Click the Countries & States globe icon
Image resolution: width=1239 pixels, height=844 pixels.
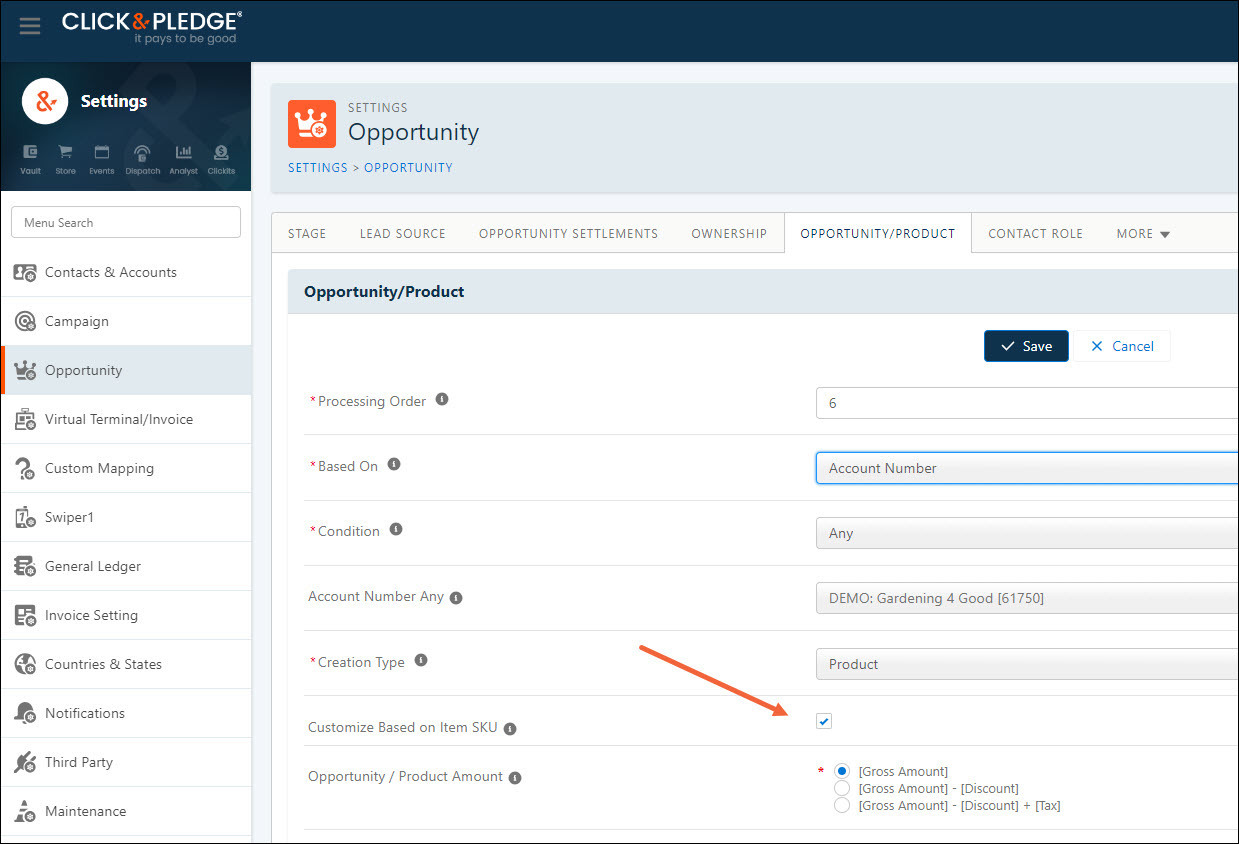pyautogui.click(x=26, y=664)
